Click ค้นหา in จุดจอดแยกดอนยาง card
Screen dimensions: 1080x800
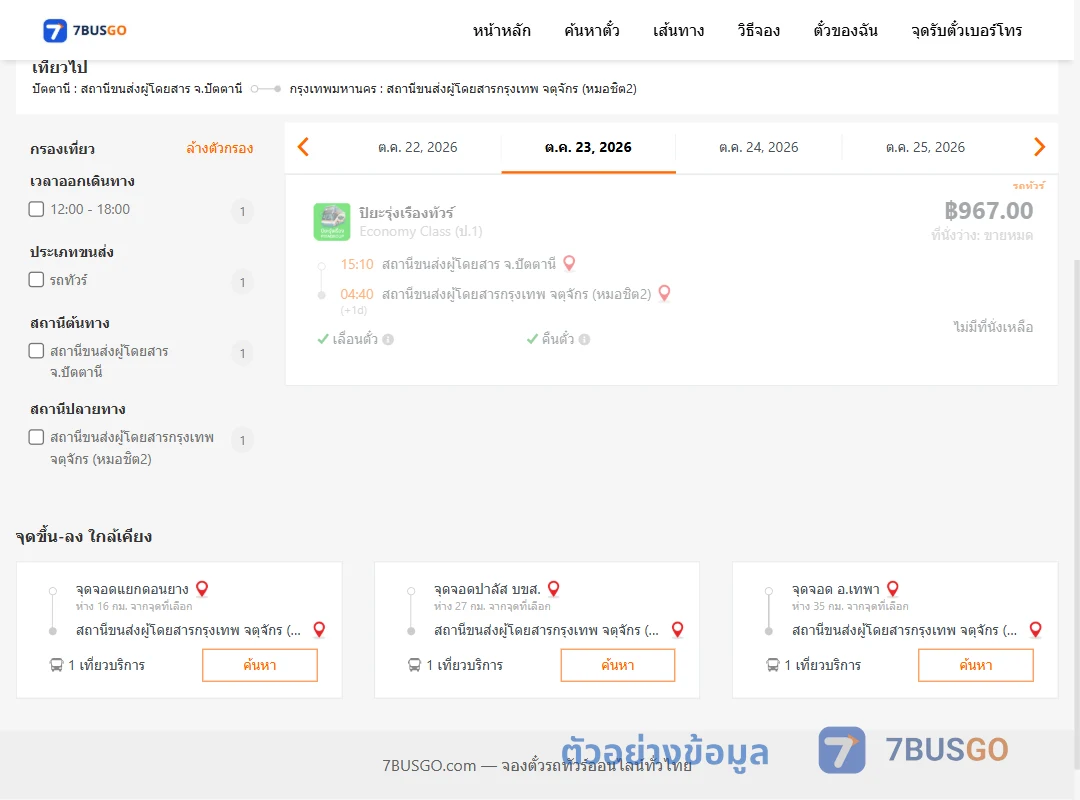pos(260,665)
